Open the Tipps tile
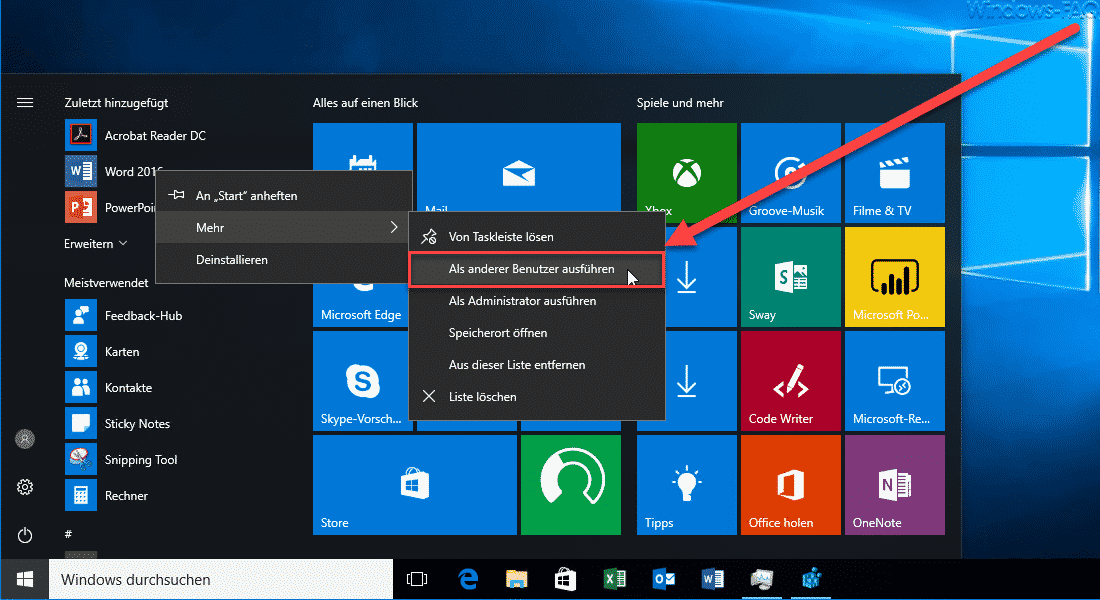 click(x=687, y=485)
